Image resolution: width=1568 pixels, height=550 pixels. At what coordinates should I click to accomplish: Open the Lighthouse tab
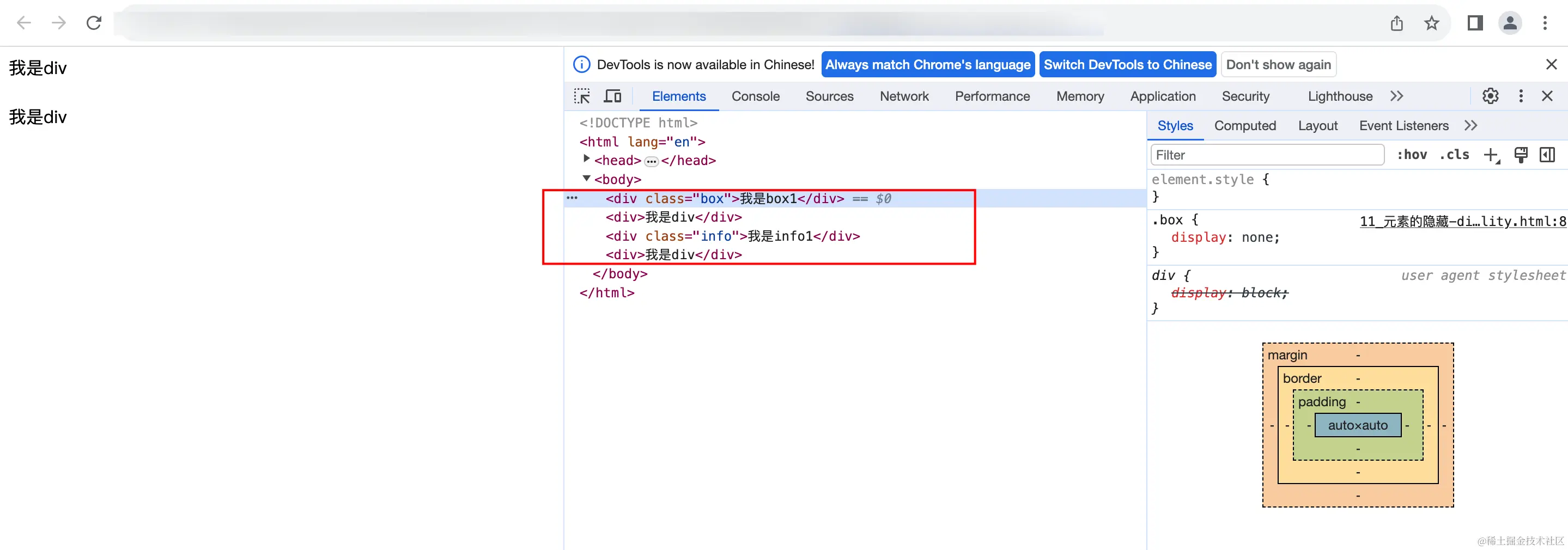pyautogui.click(x=1340, y=96)
